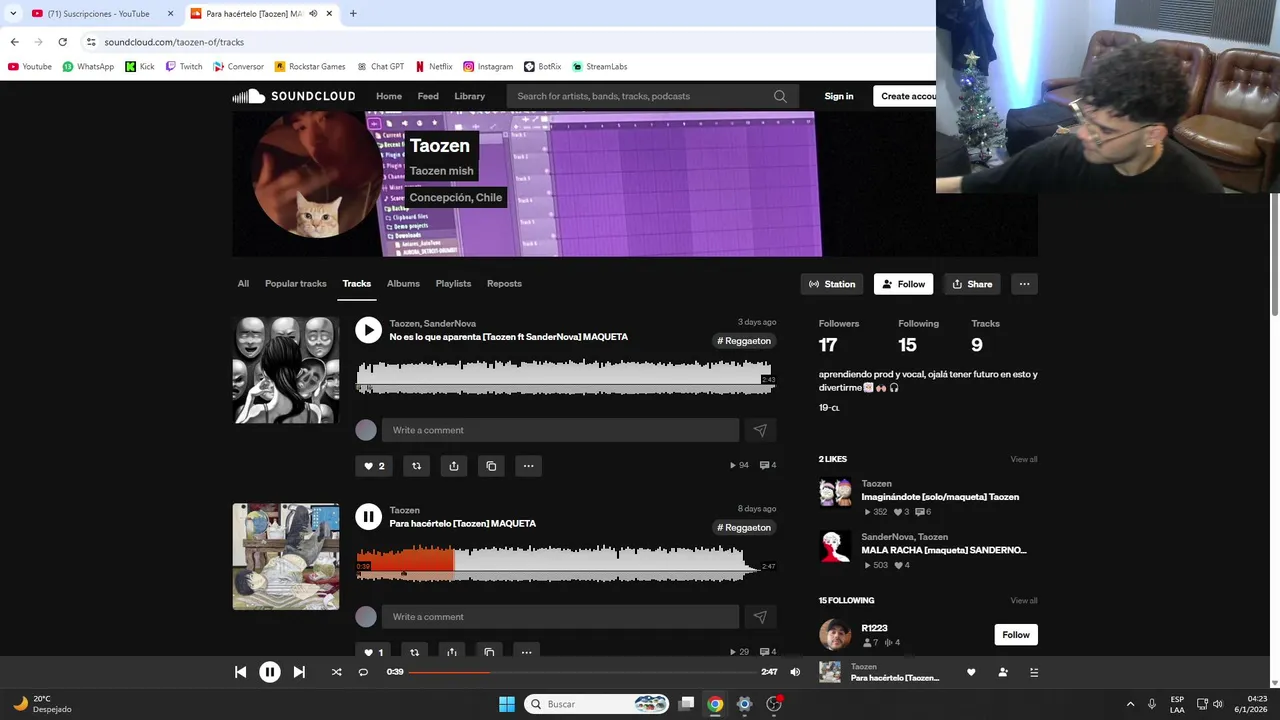
Task: Toggle shuffle in player bar
Action: tap(336, 672)
